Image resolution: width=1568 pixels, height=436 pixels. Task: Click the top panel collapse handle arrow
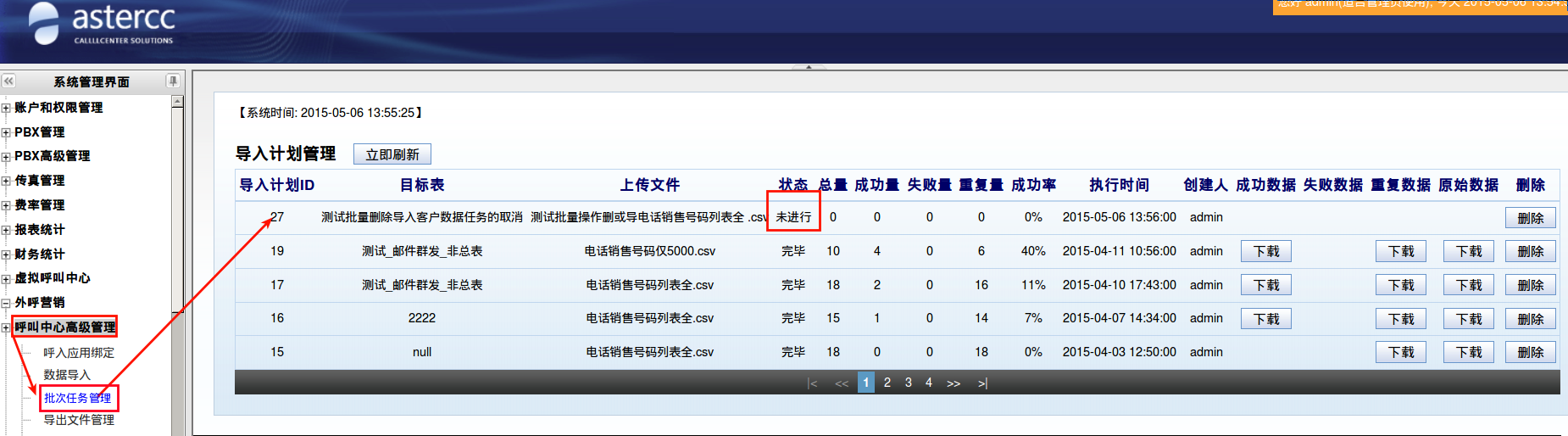pos(809,67)
